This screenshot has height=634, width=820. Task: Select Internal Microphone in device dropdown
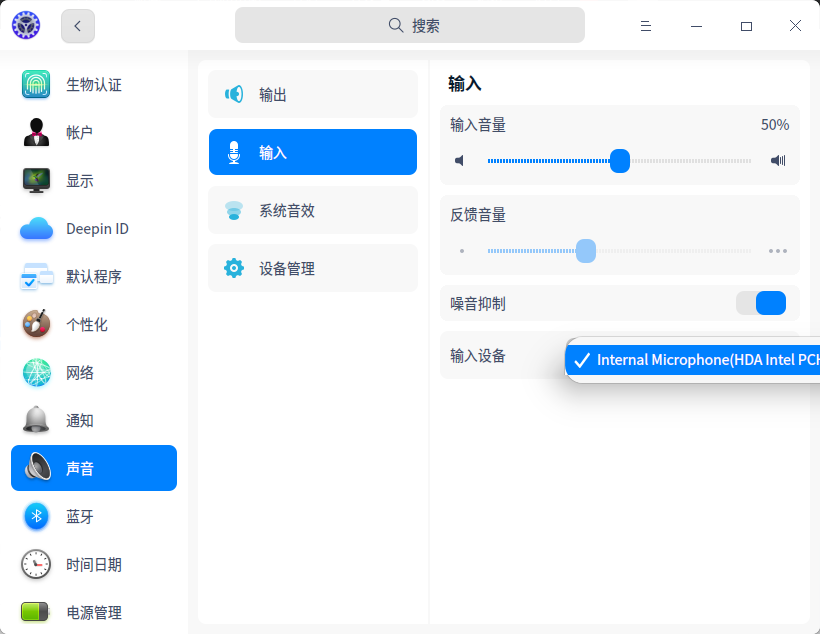(700, 360)
